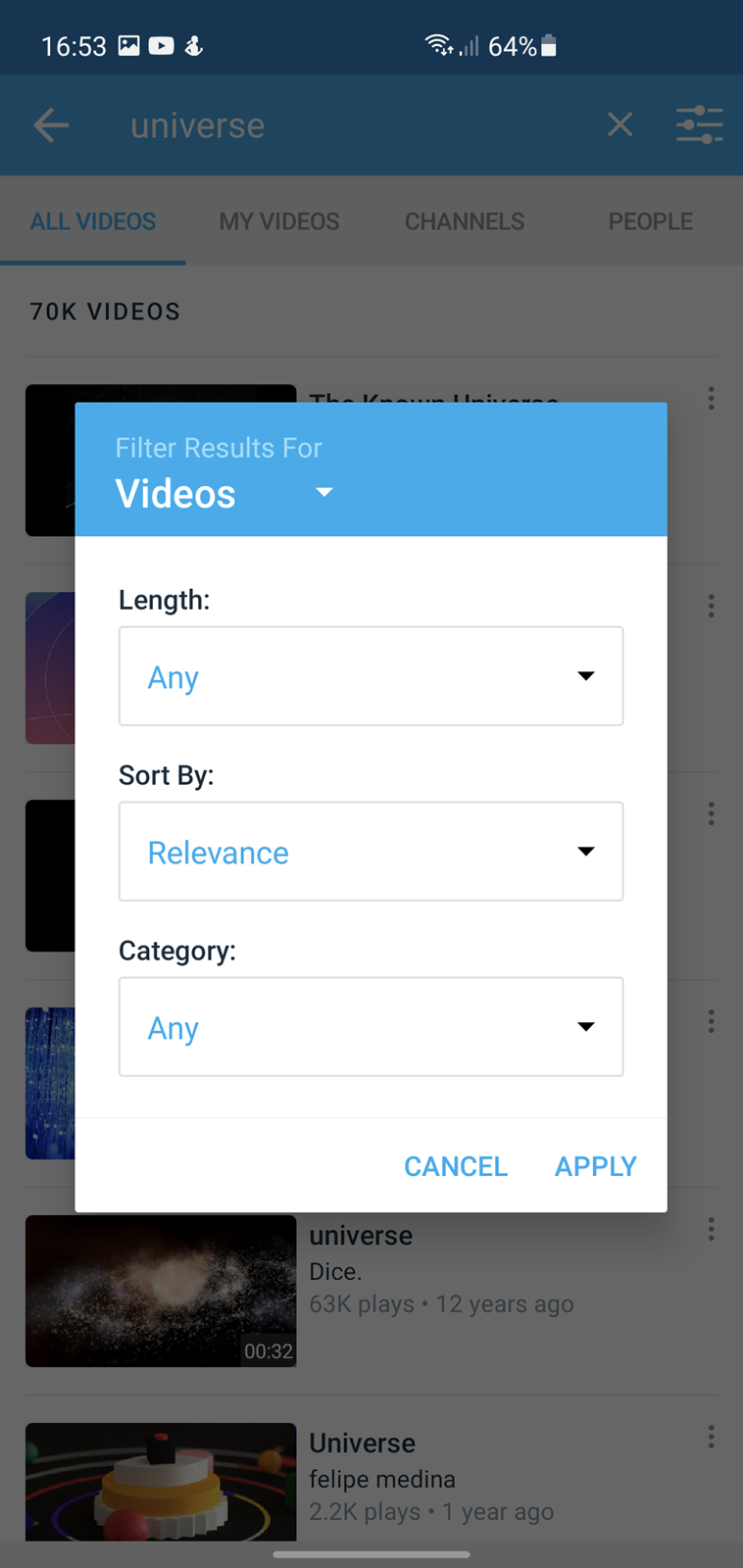The image size is (743, 1568).
Task: Tap the back arrow in search bar
Action: pos(51,125)
